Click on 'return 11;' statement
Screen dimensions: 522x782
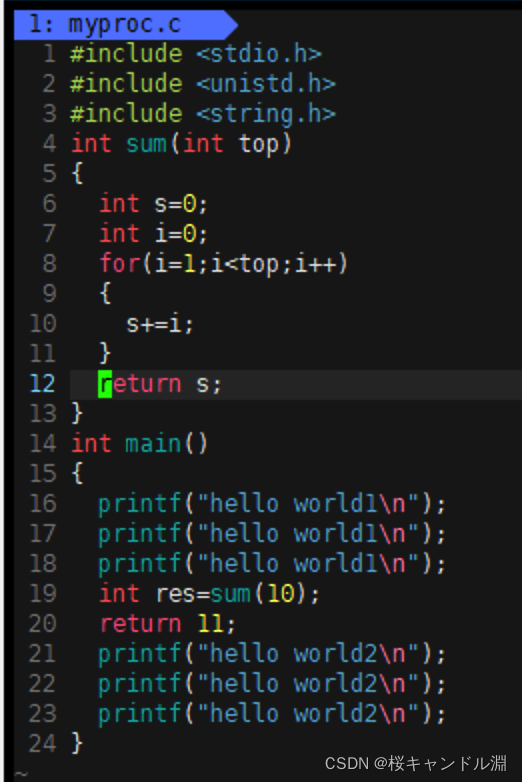pos(167,624)
